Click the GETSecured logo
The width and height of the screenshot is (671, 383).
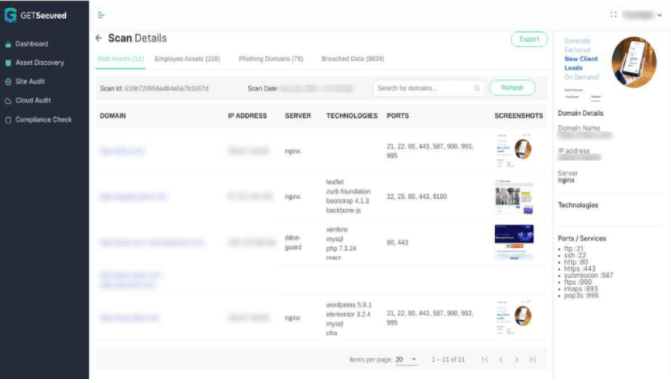[x=36, y=15]
